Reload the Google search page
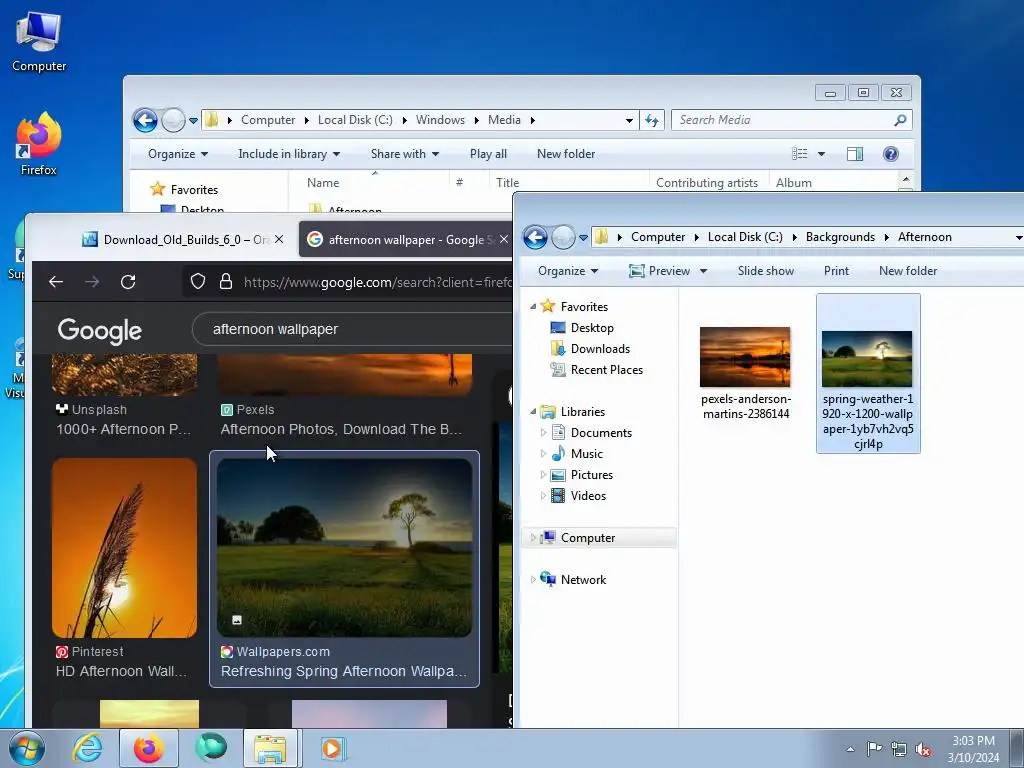The image size is (1024, 768). coord(128,281)
